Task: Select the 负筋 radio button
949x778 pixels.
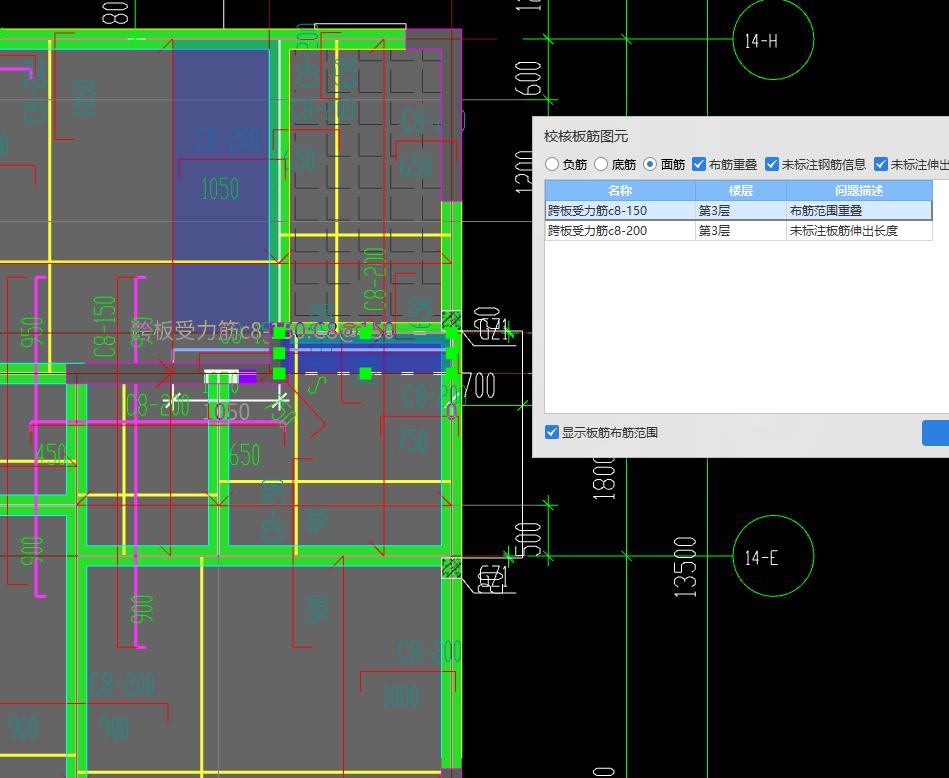Action: coord(551,164)
